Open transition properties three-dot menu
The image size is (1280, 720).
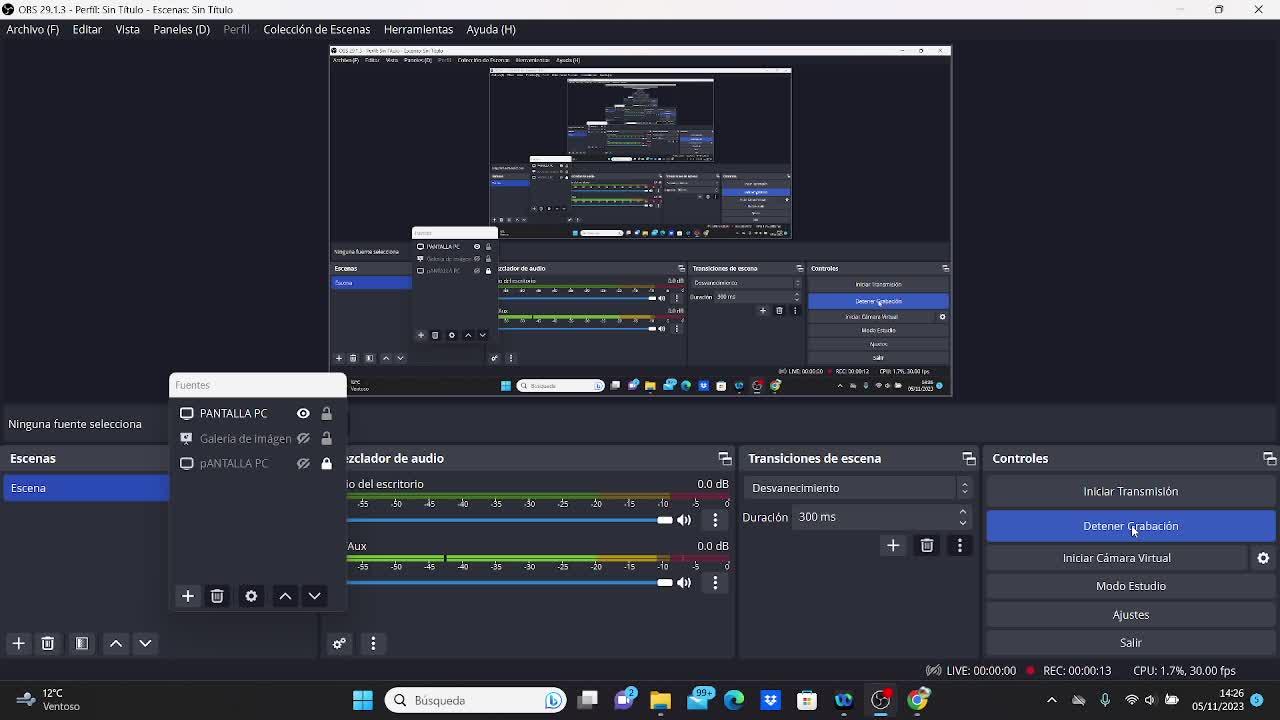point(960,545)
